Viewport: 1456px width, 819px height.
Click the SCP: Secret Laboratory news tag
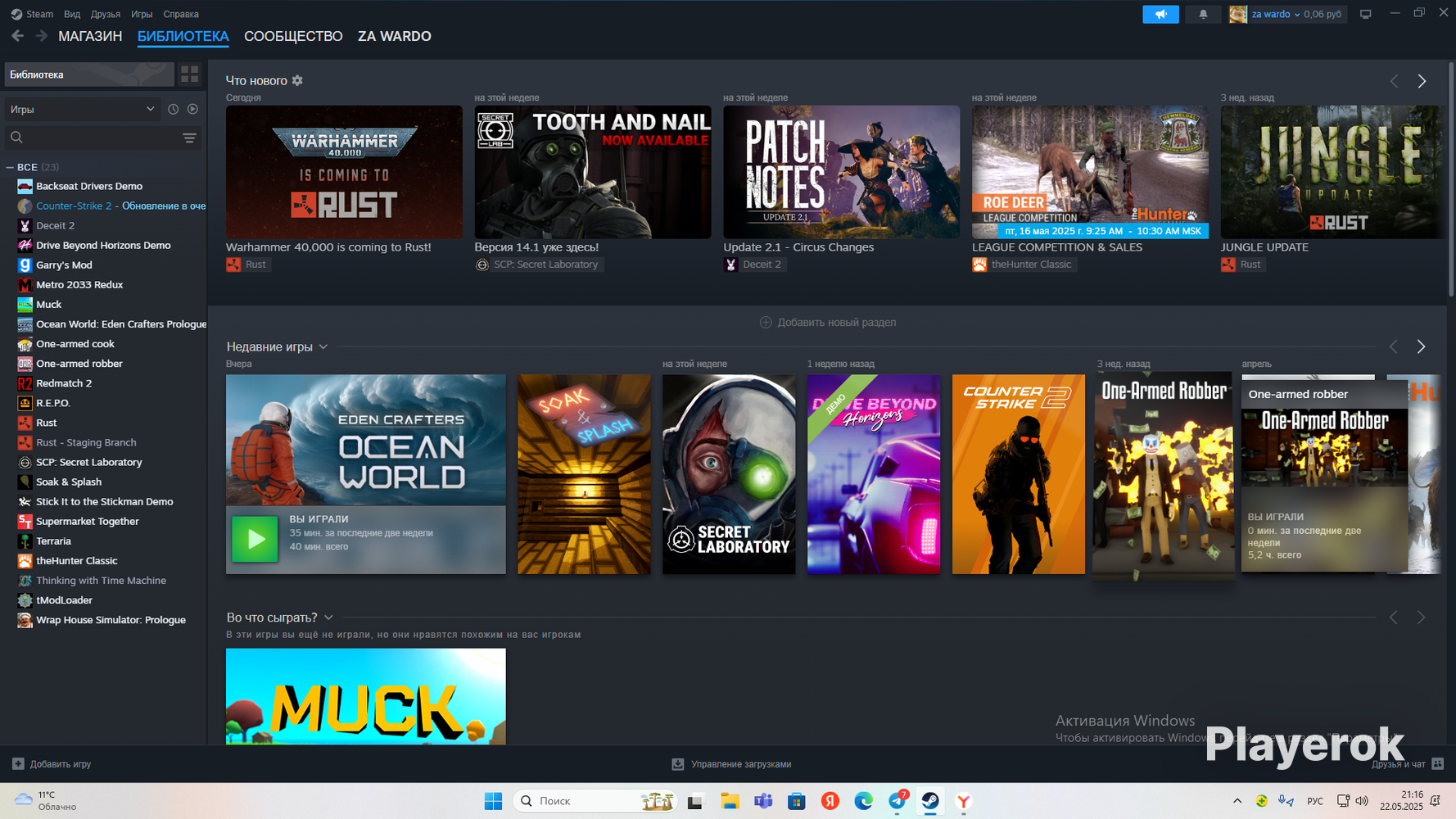click(539, 265)
